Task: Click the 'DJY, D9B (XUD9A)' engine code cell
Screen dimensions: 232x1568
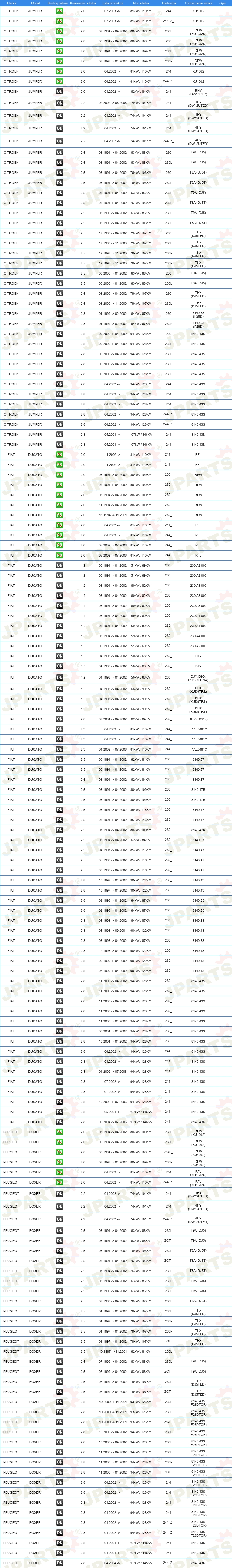Action: (198, 679)
